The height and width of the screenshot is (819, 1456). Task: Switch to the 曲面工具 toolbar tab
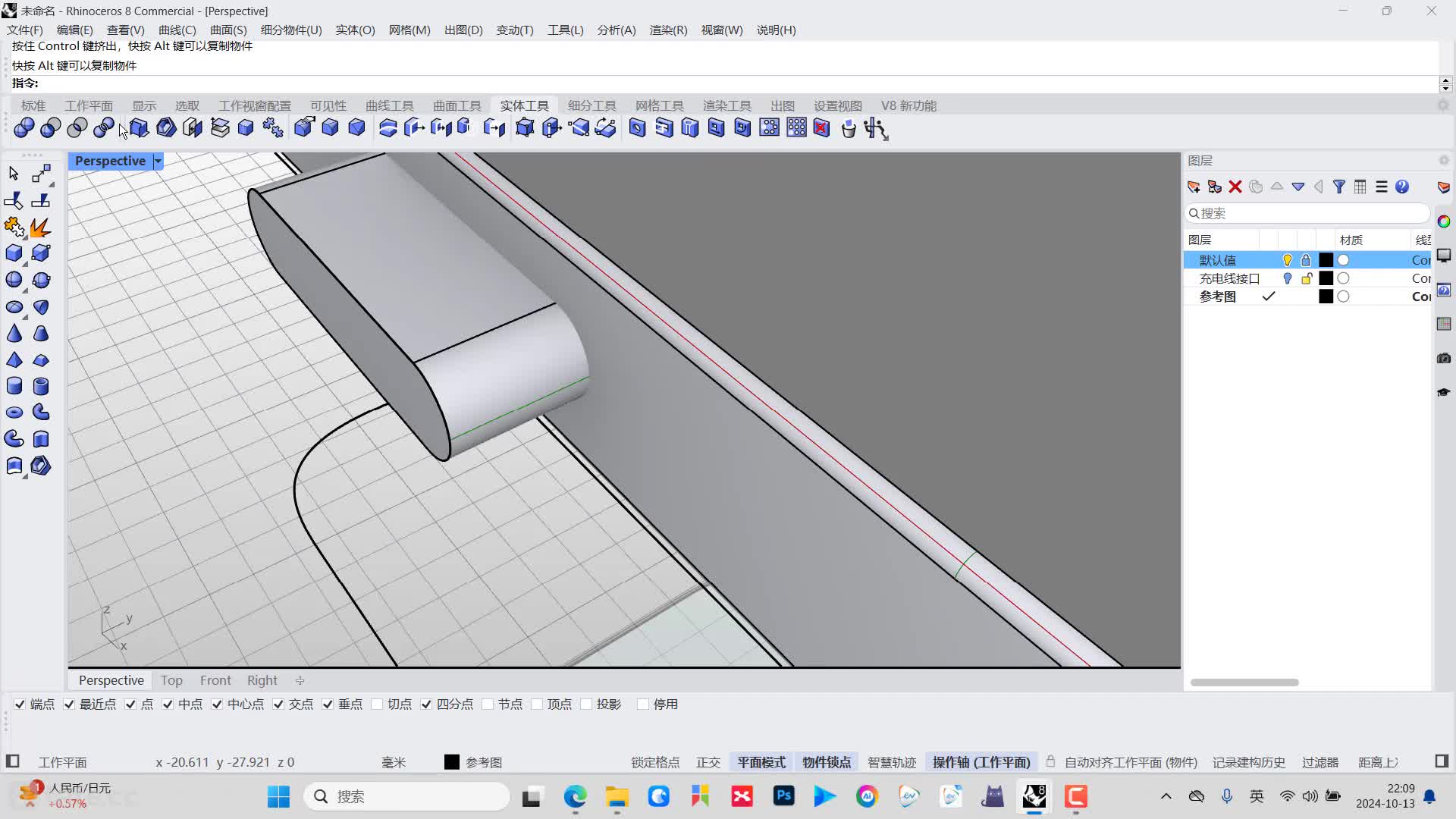[x=457, y=105]
